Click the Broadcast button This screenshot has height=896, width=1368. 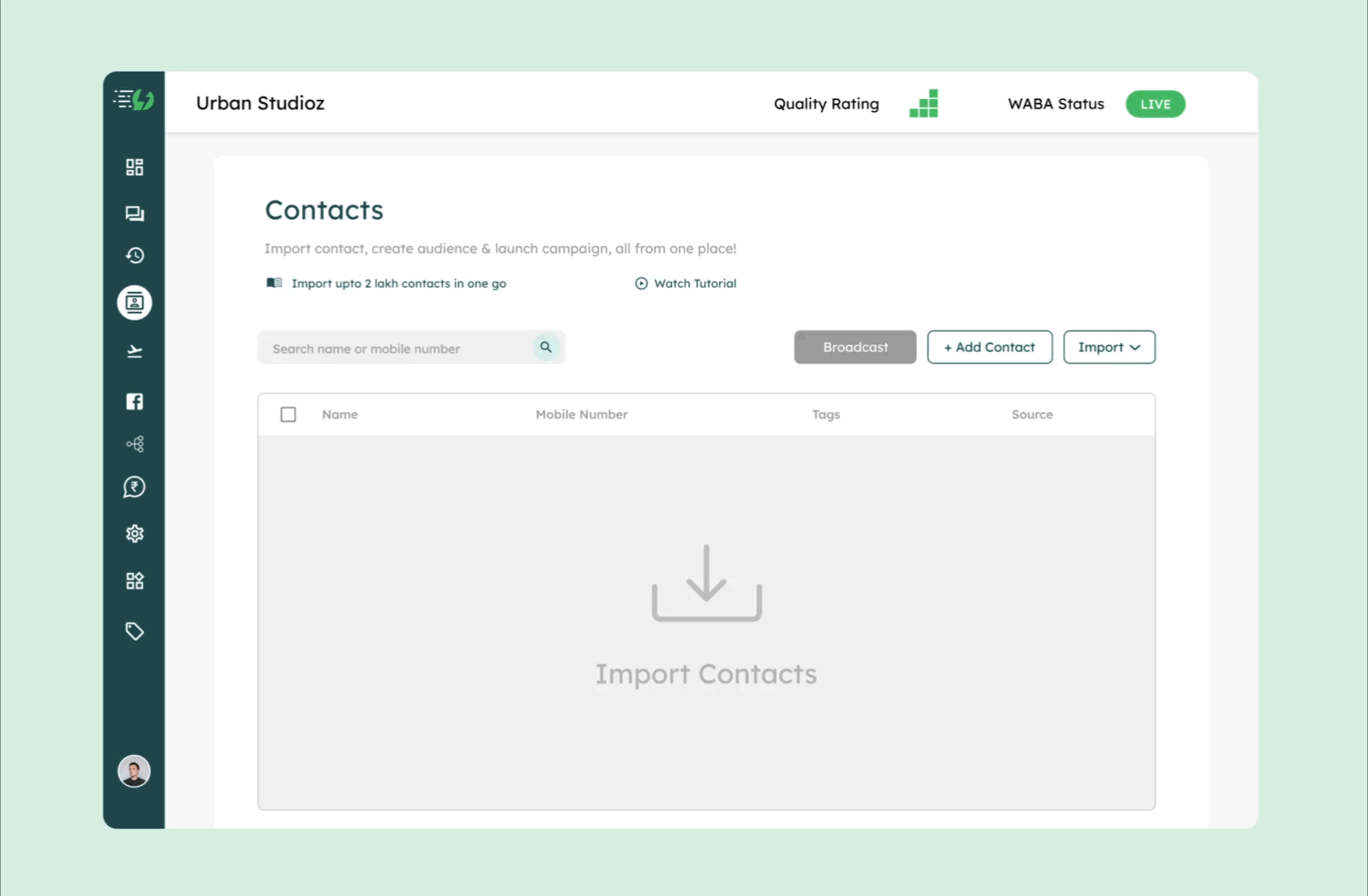coord(856,347)
